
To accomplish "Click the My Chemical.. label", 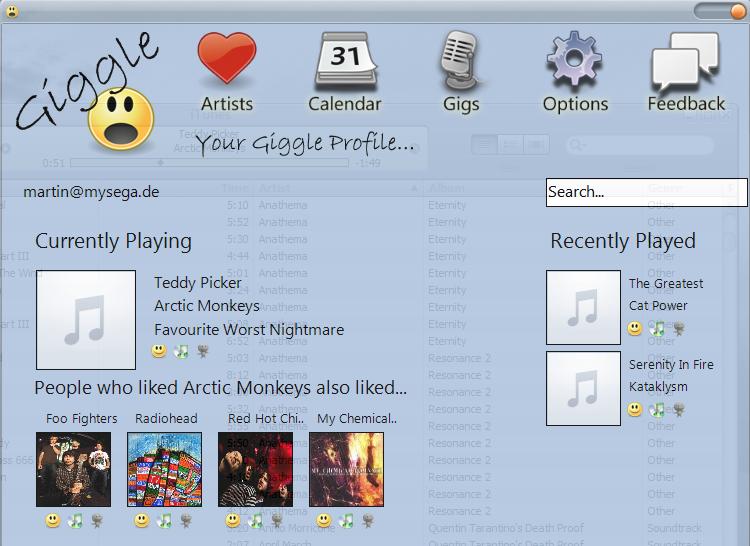I will [357, 419].
